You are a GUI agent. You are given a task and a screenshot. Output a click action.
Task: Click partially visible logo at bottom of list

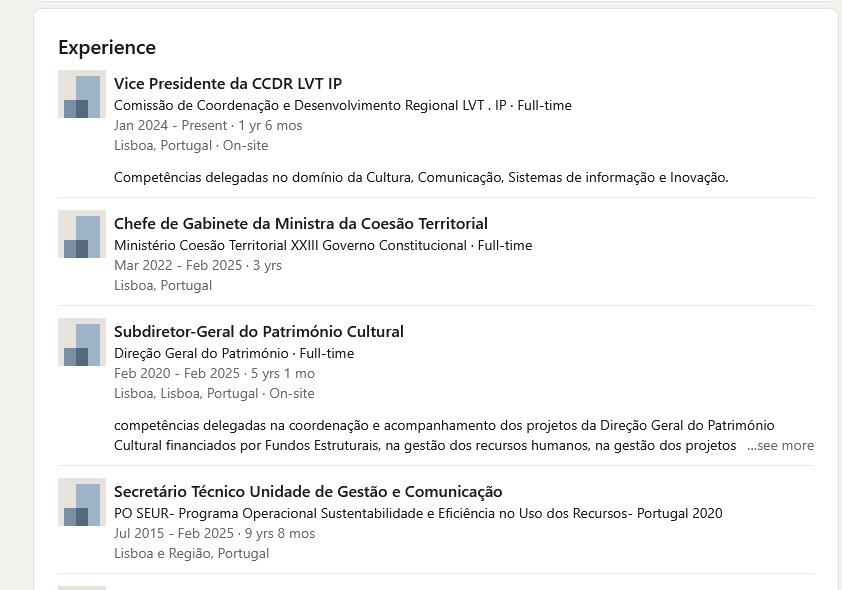tap(82, 588)
